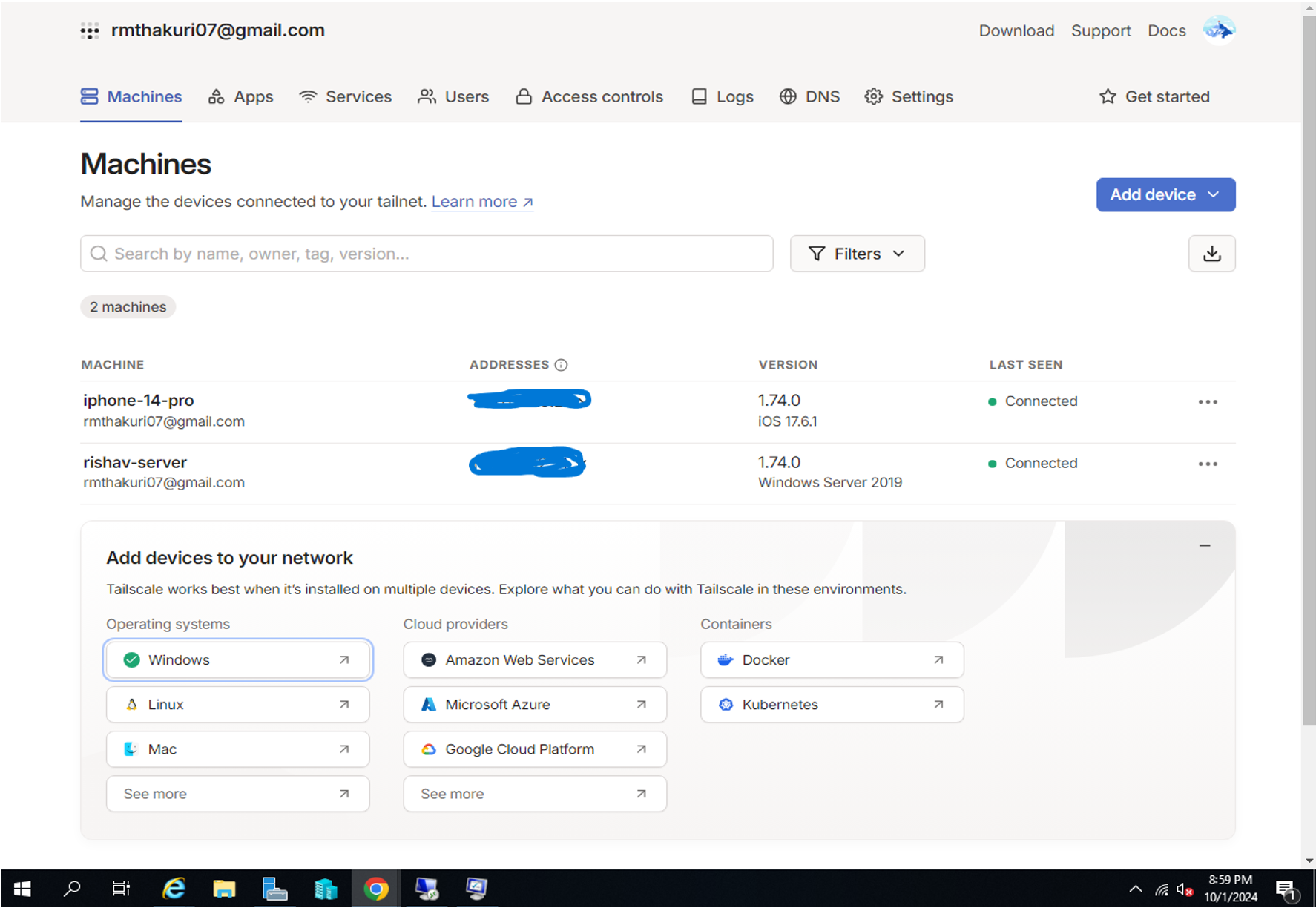Viewport: 1316px width, 908px height.
Task: Click the Microsoft Azure option
Action: 535,705
